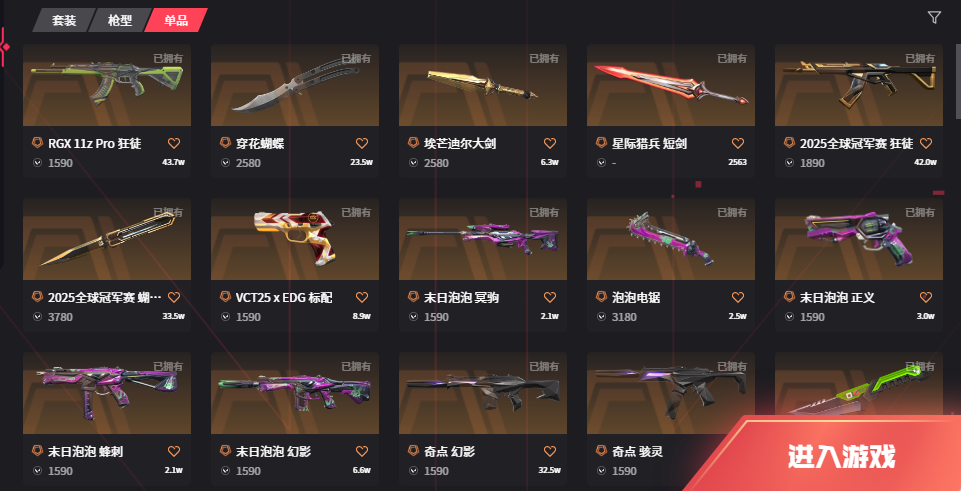Viewport: 961px width, 491px height.
Task: Click price coin icon under 穿花蝴蝶
Action: pos(225,163)
